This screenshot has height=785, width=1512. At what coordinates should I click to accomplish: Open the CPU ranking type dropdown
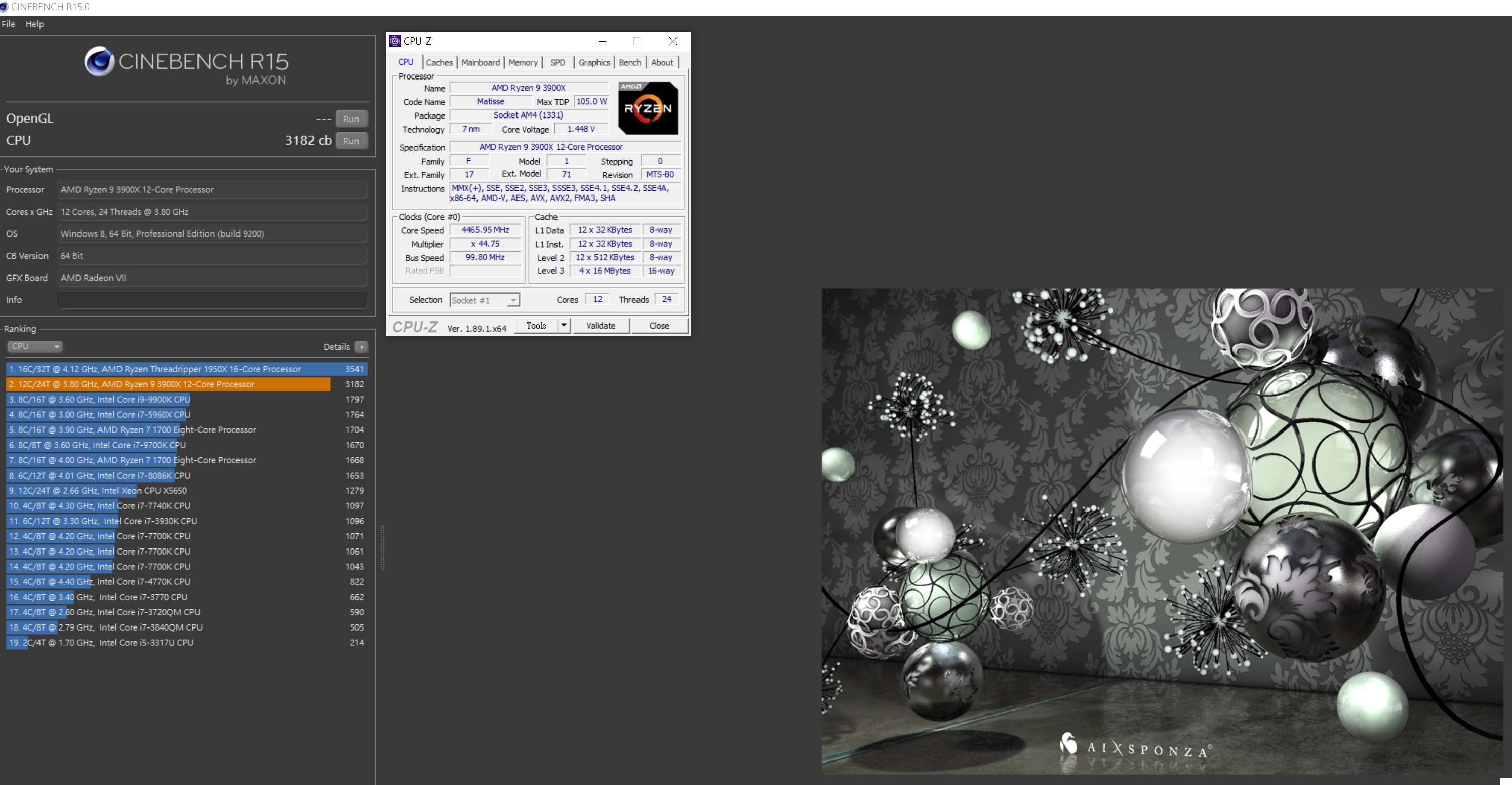tap(34, 346)
